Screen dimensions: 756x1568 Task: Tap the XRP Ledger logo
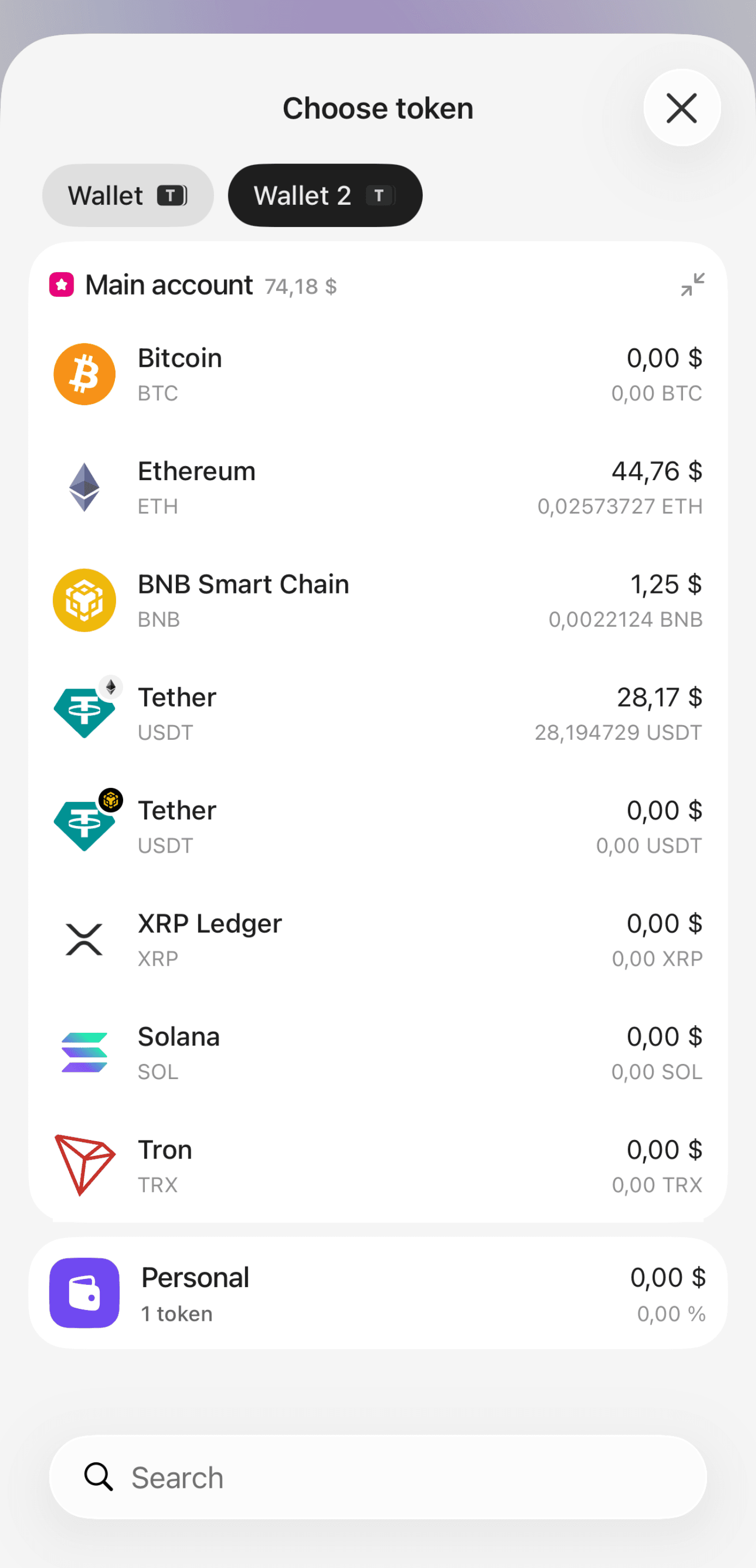[84, 939]
